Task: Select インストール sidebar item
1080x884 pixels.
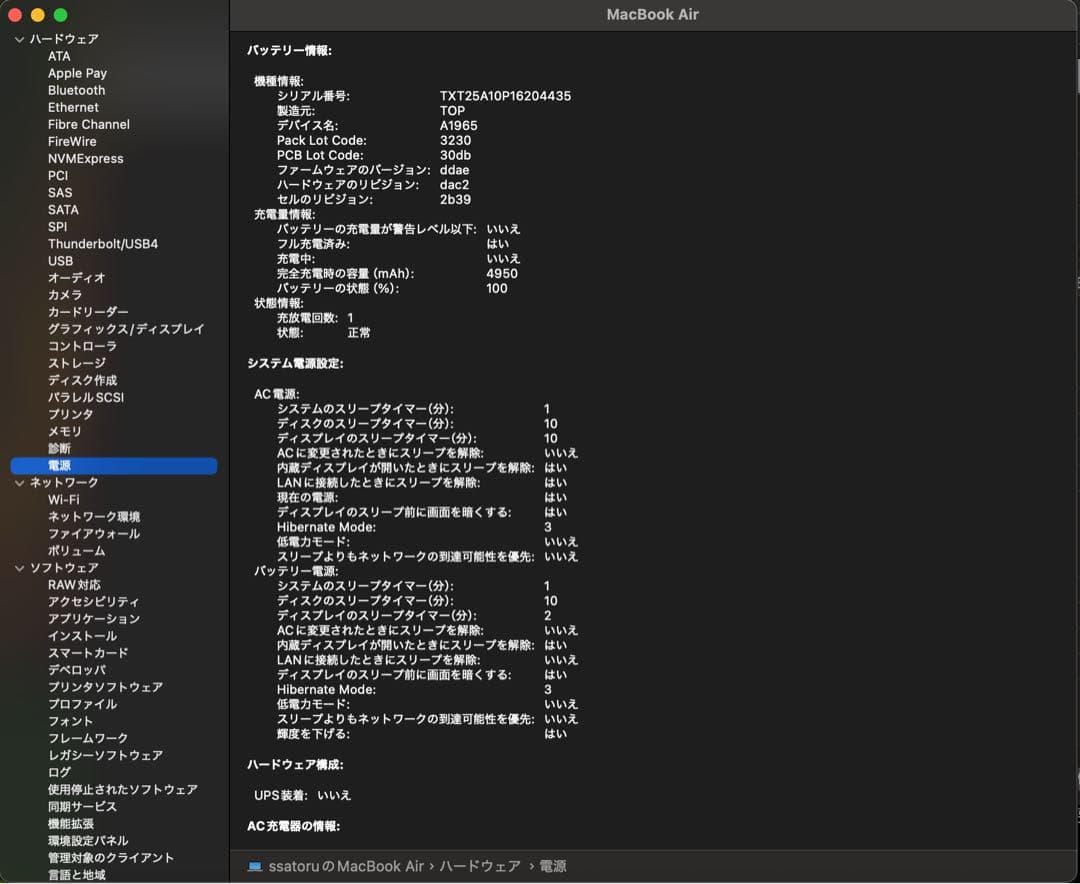Action: point(82,636)
